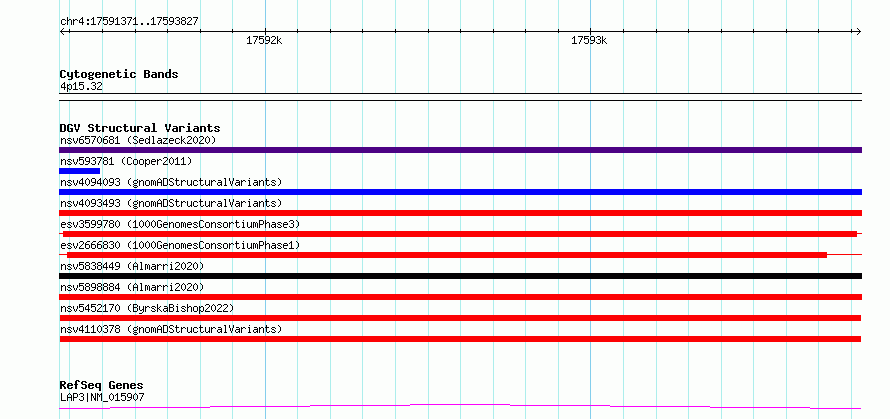Click the red nsv4093493 variant bar
This screenshot has width=890, height=419.
[460, 213]
